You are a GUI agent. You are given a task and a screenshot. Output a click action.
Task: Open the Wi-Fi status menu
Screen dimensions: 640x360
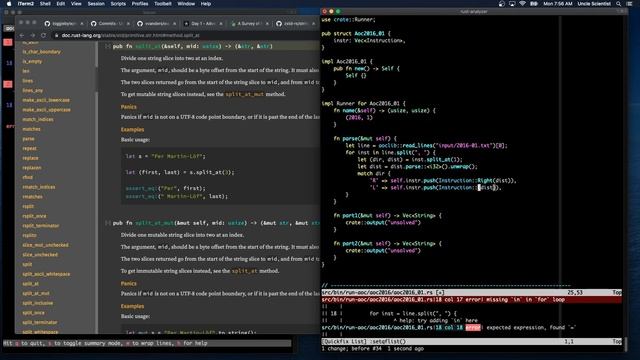pyautogui.click(x=522, y=4)
